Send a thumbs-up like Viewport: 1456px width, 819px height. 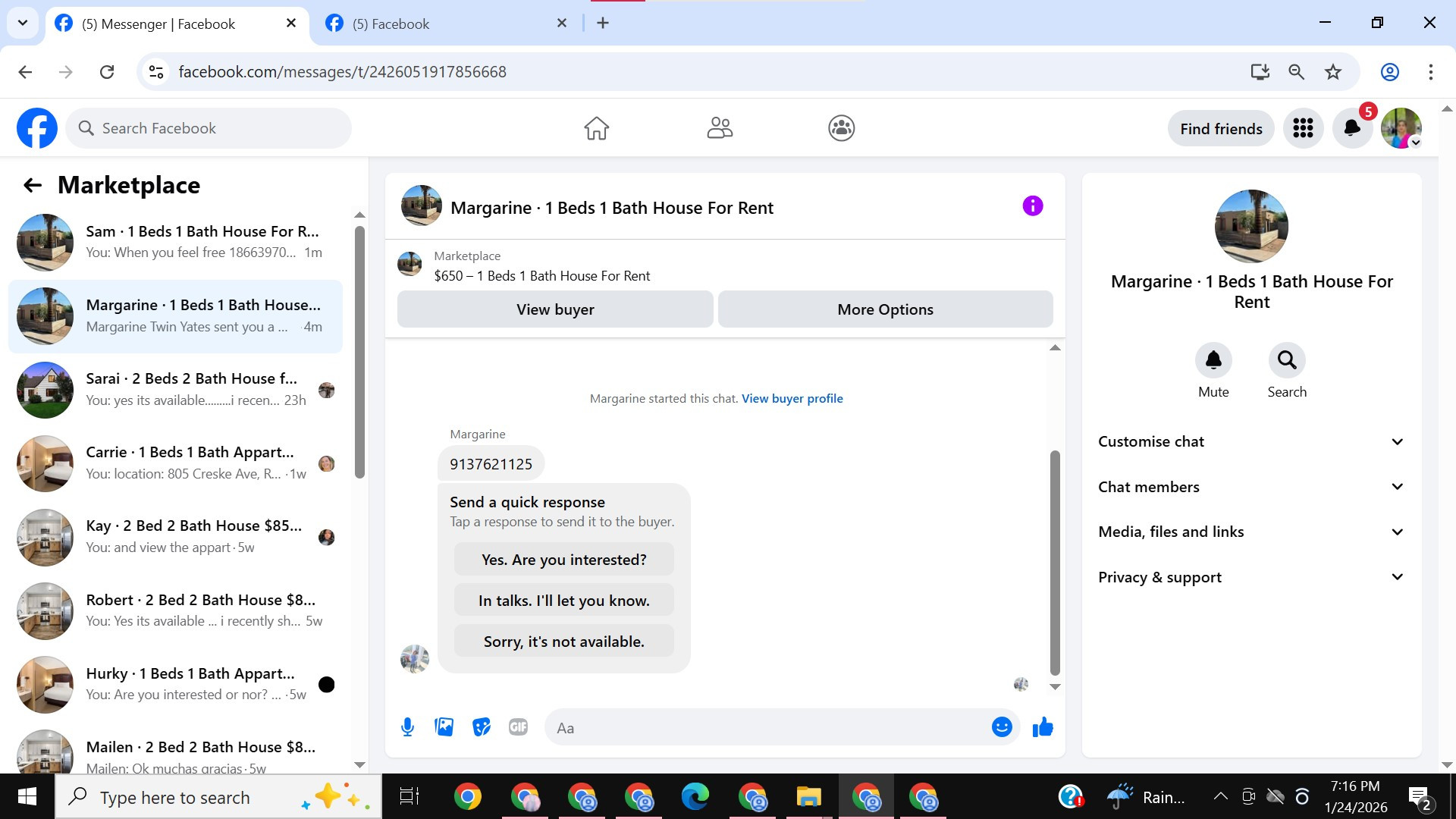[1043, 727]
